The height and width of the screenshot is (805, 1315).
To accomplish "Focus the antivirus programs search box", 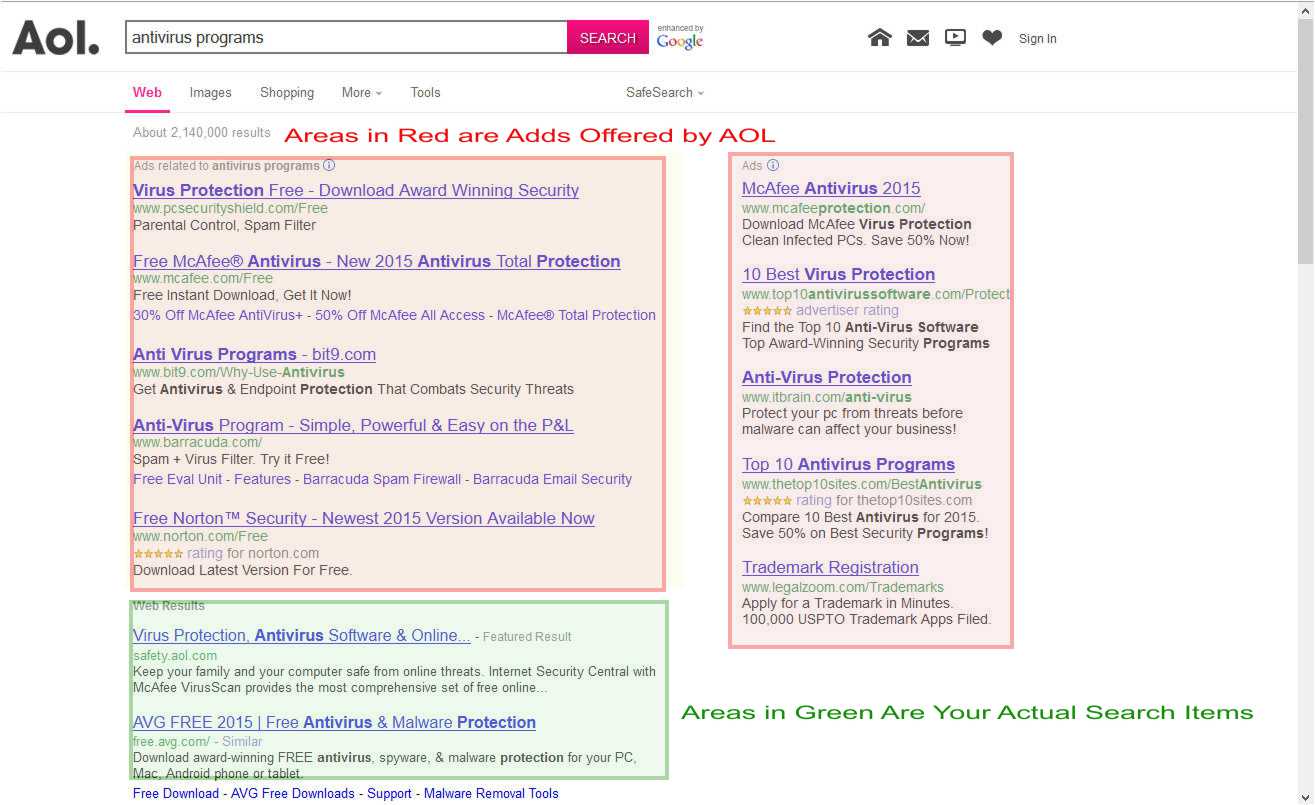I will 346,38.
